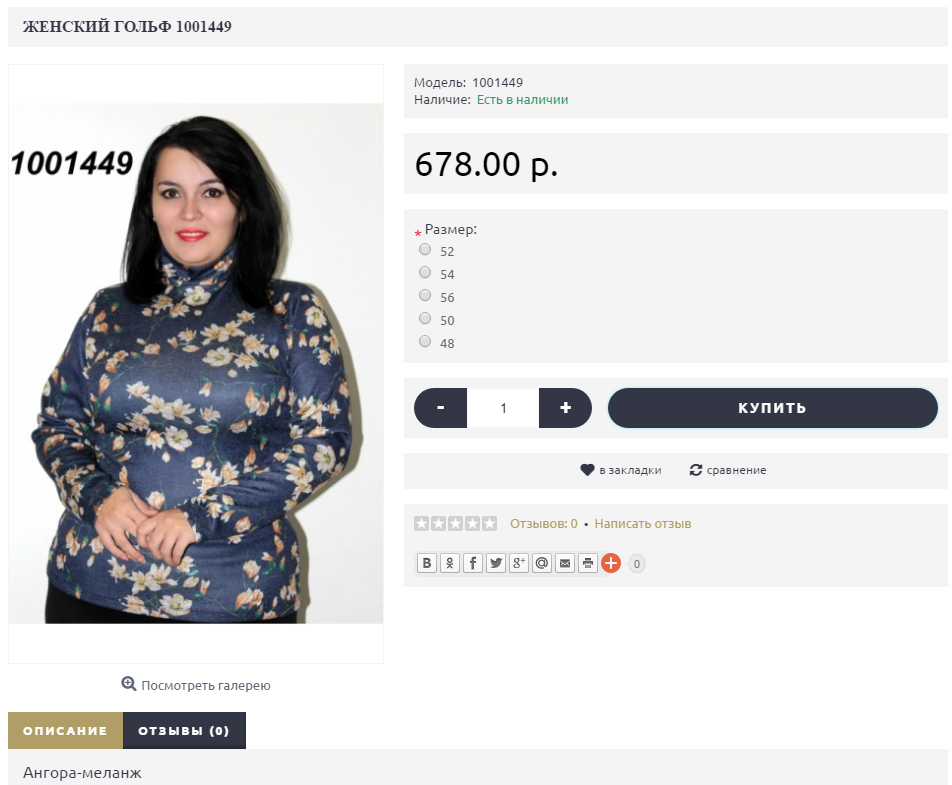
Task: Open Написать отзыв link
Action: pos(642,523)
